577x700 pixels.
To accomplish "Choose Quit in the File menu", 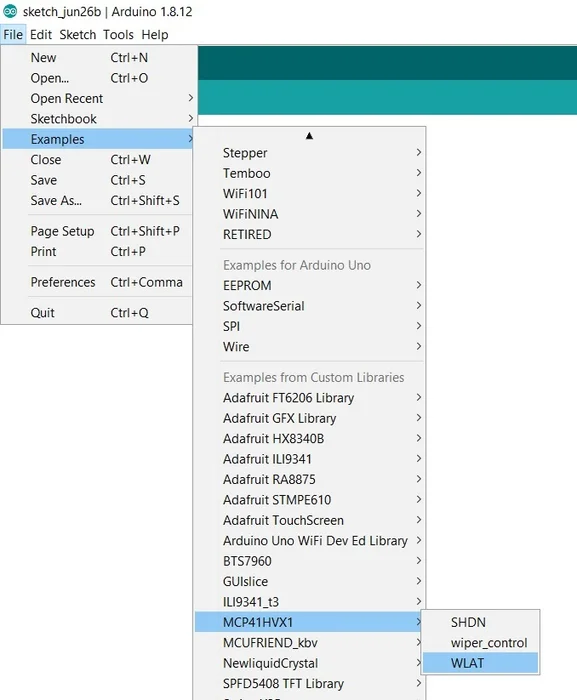I will (99, 312).
